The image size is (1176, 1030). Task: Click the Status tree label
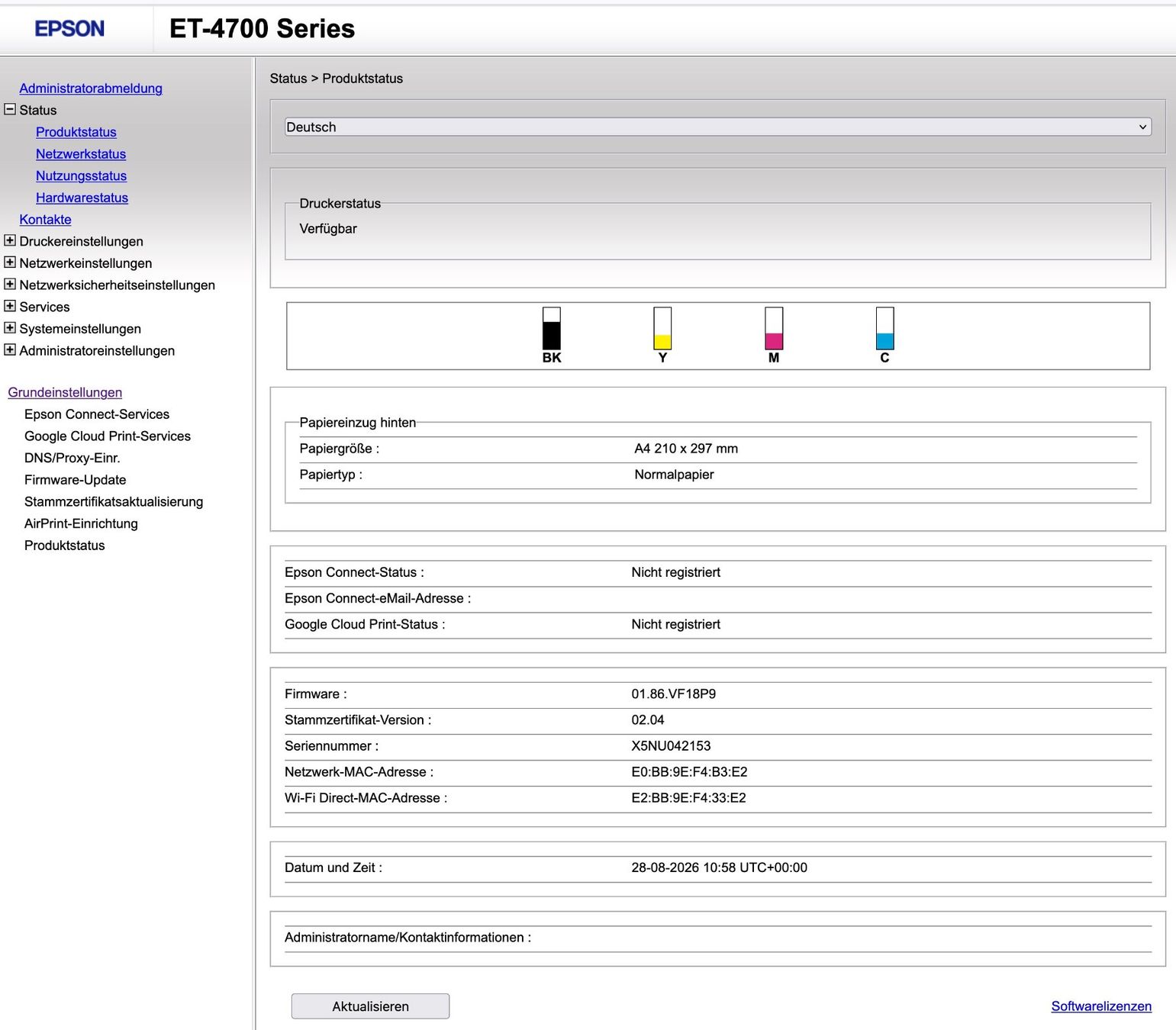[38, 110]
